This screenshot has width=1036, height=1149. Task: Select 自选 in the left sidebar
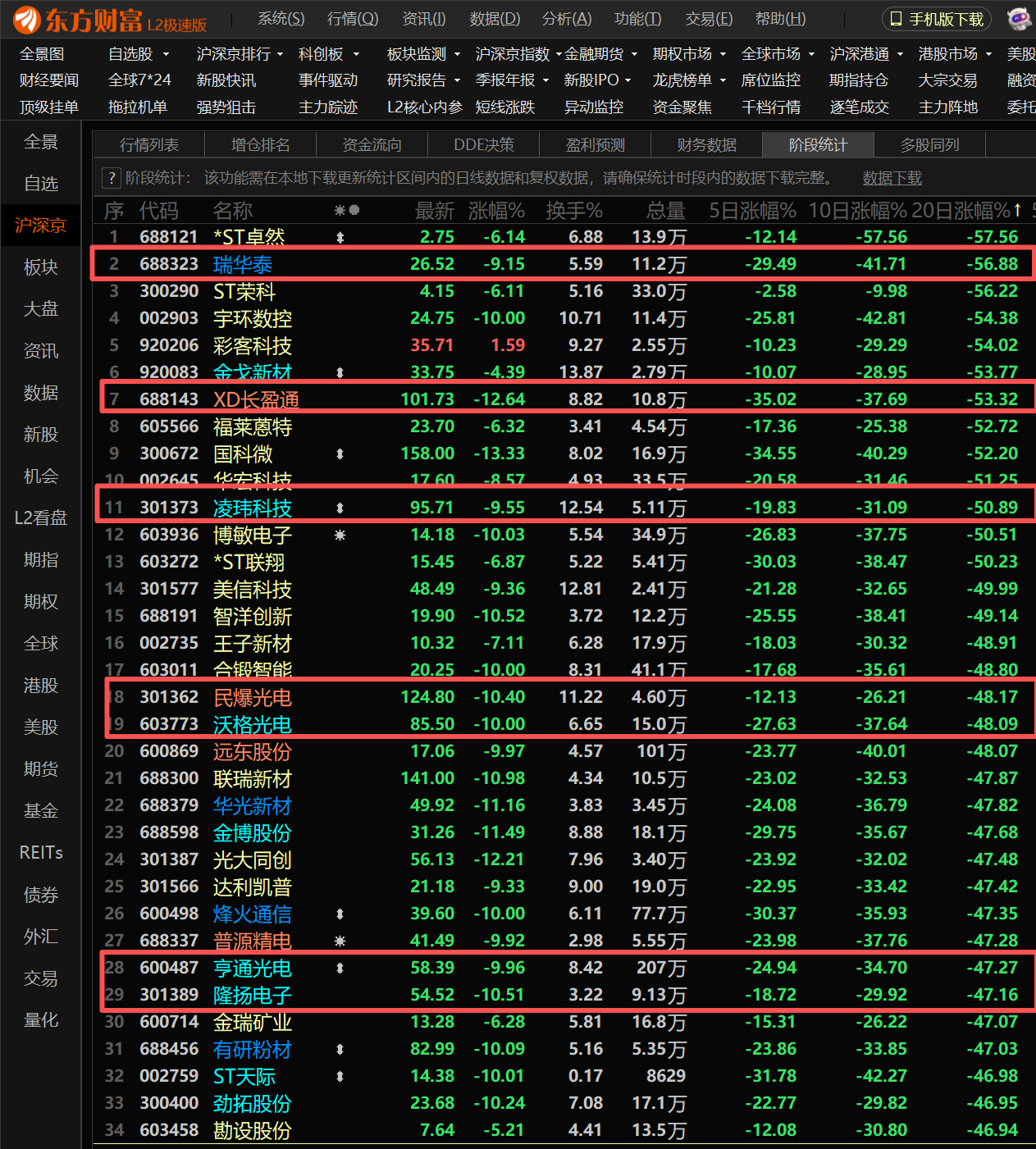[41, 184]
